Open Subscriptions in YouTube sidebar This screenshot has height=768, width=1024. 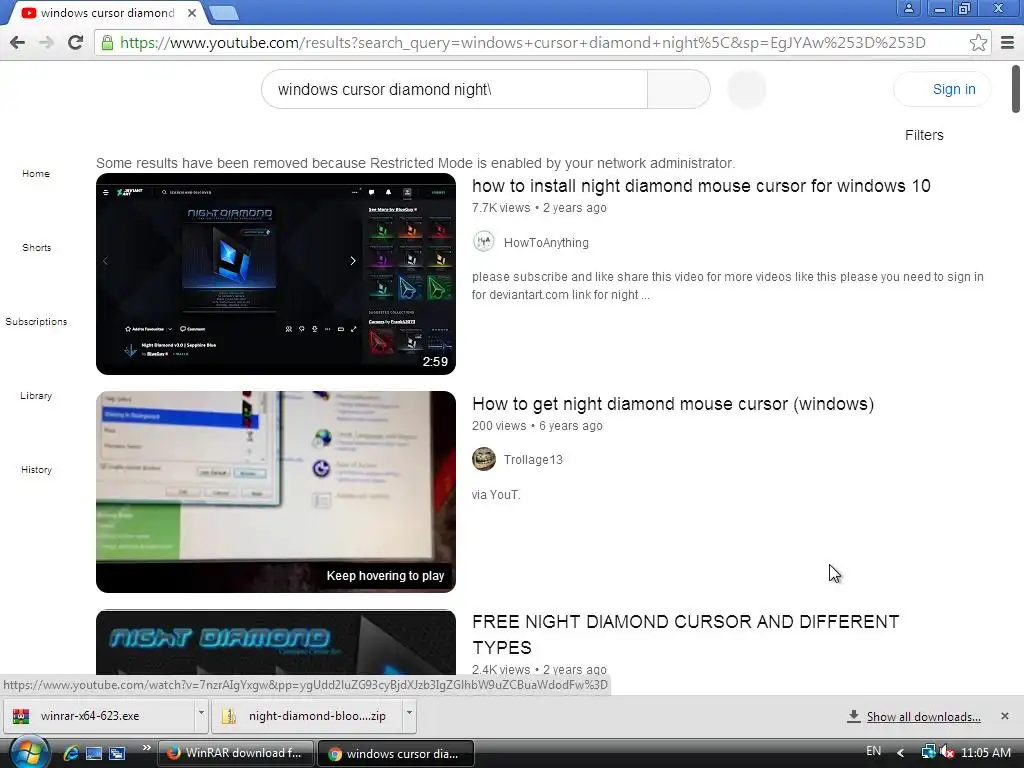(x=36, y=321)
